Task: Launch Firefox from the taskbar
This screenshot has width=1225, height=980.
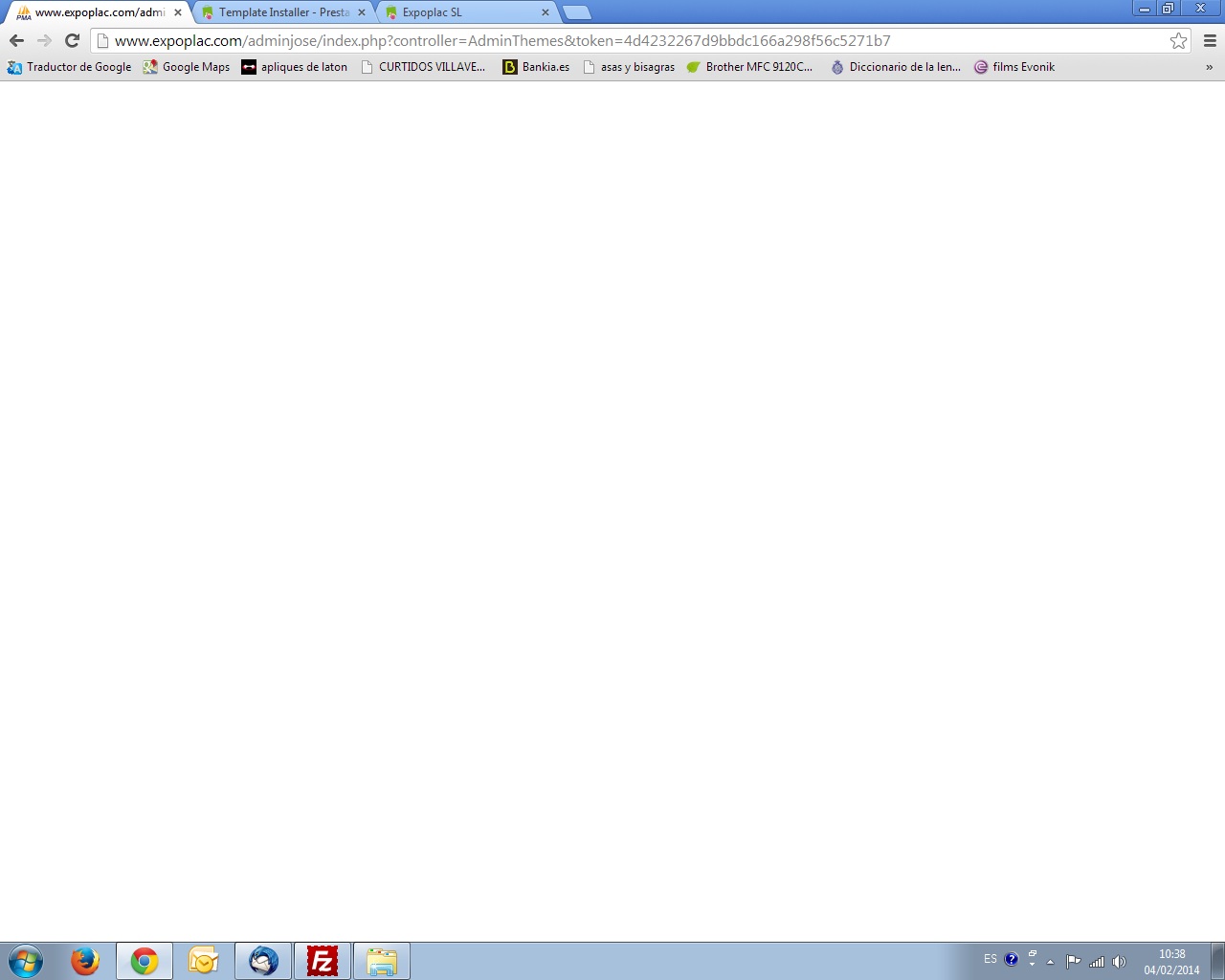Action: pos(85,961)
